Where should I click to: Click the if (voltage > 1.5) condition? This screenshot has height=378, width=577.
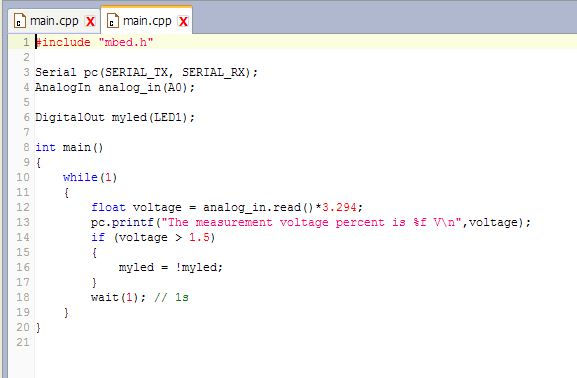coord(153,237)
